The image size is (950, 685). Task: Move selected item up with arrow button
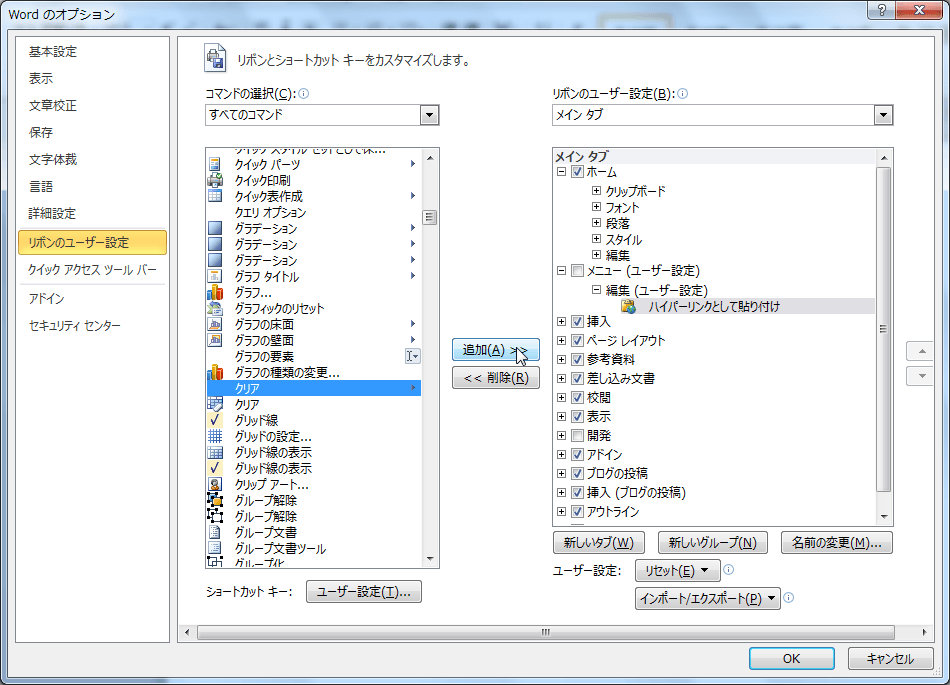(922, 351)
